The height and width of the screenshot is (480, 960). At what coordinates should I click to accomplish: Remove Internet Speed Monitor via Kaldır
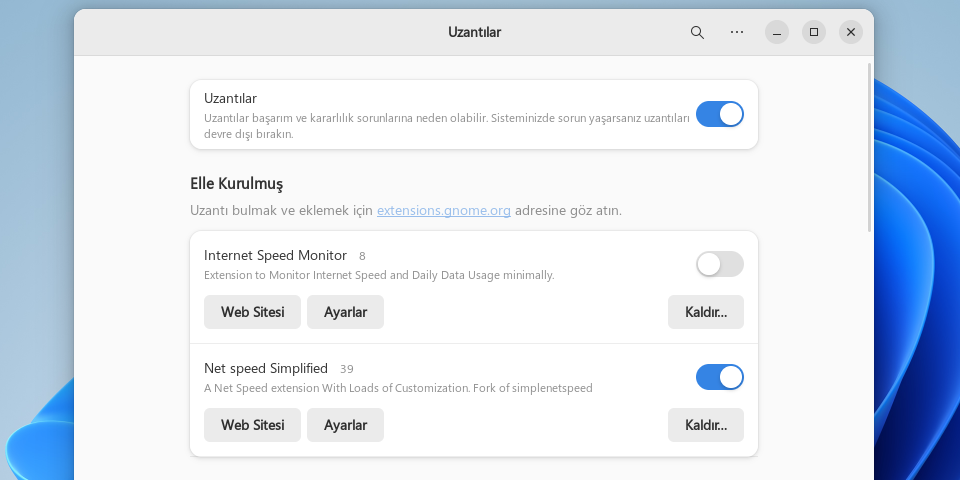(x=706, y=312)
